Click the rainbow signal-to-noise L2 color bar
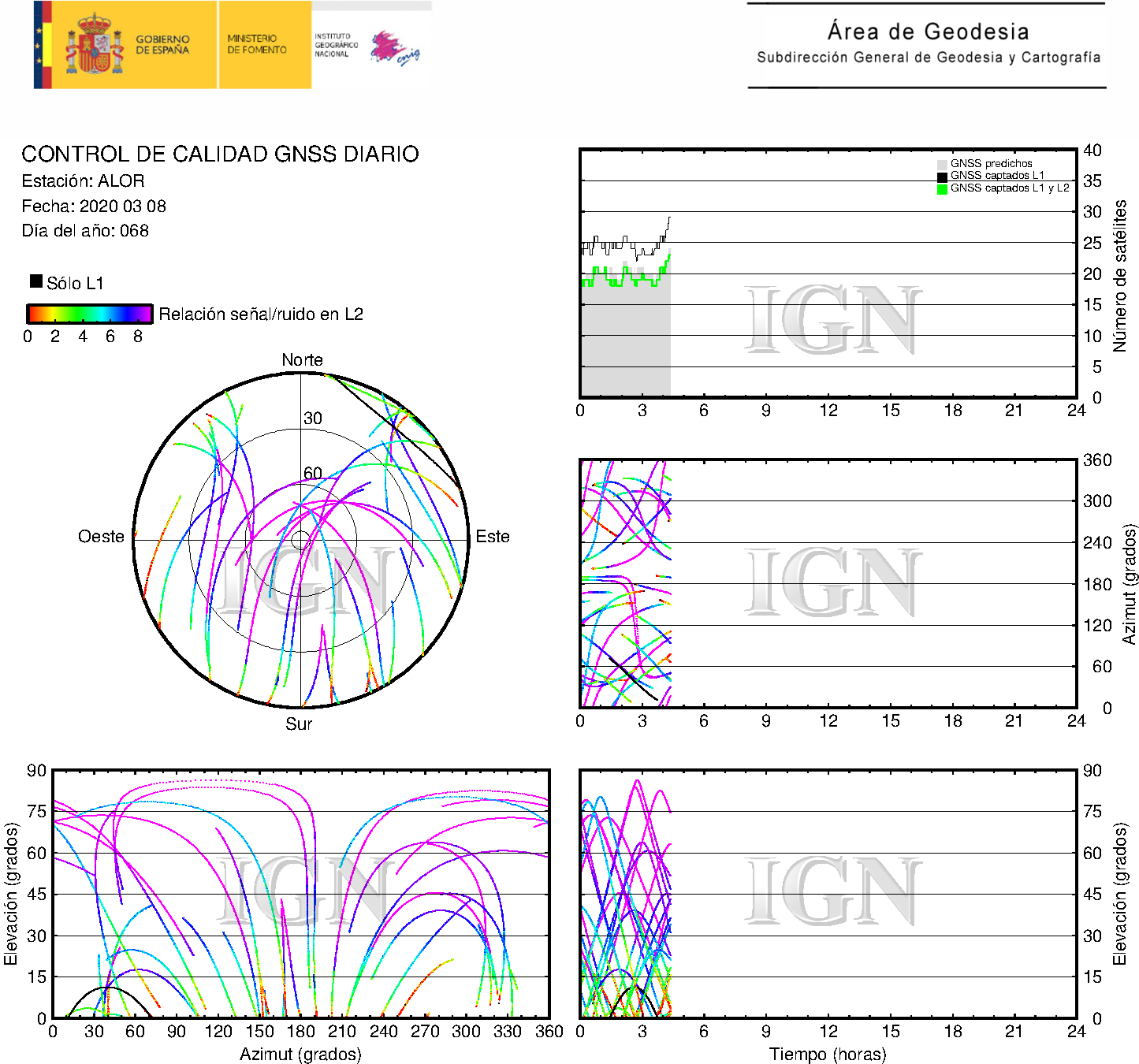Image resolution: width=1139 pixels, height=1064 pixels. coord(89,314)
